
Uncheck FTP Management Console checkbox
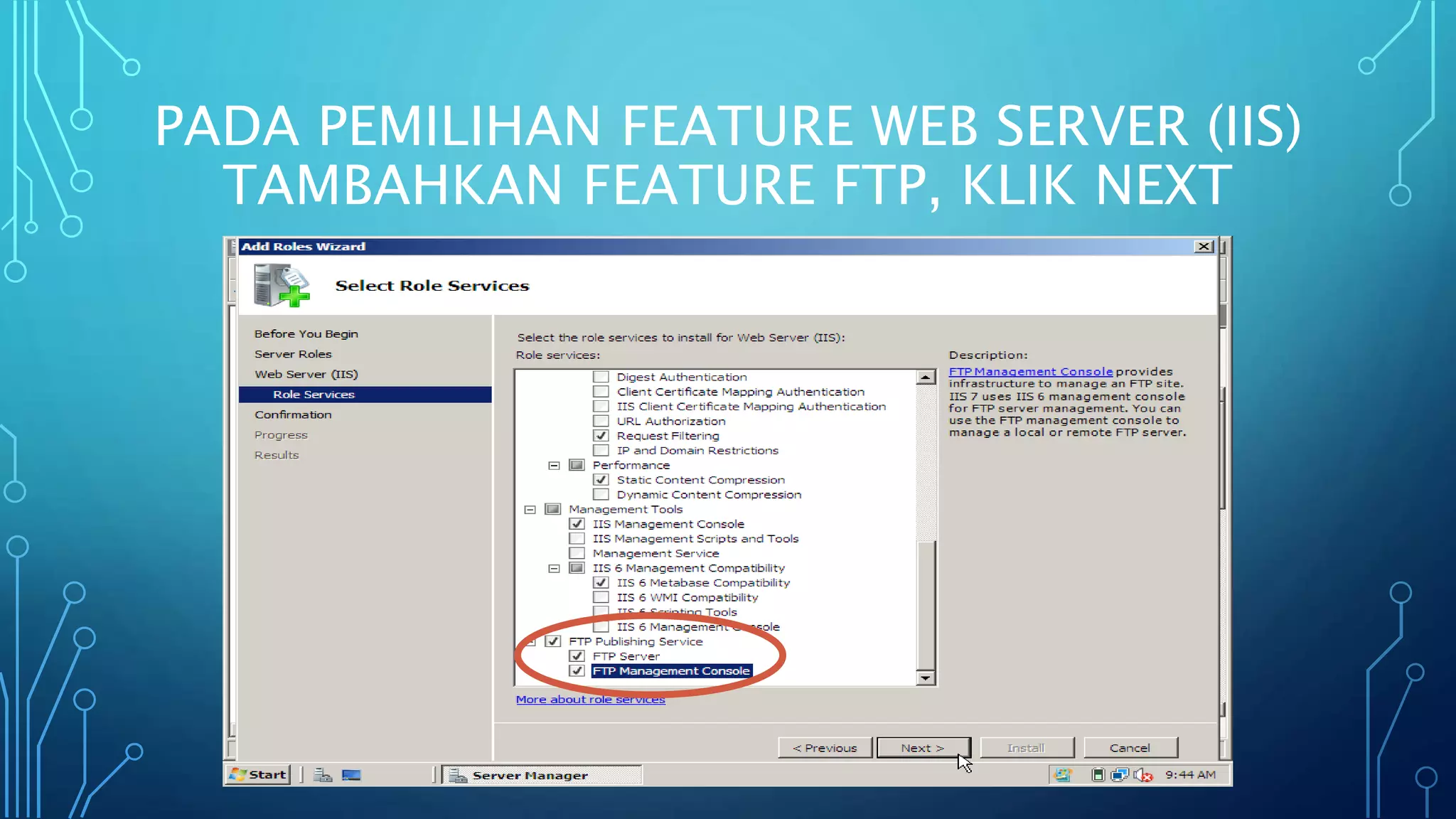(577, 671)
